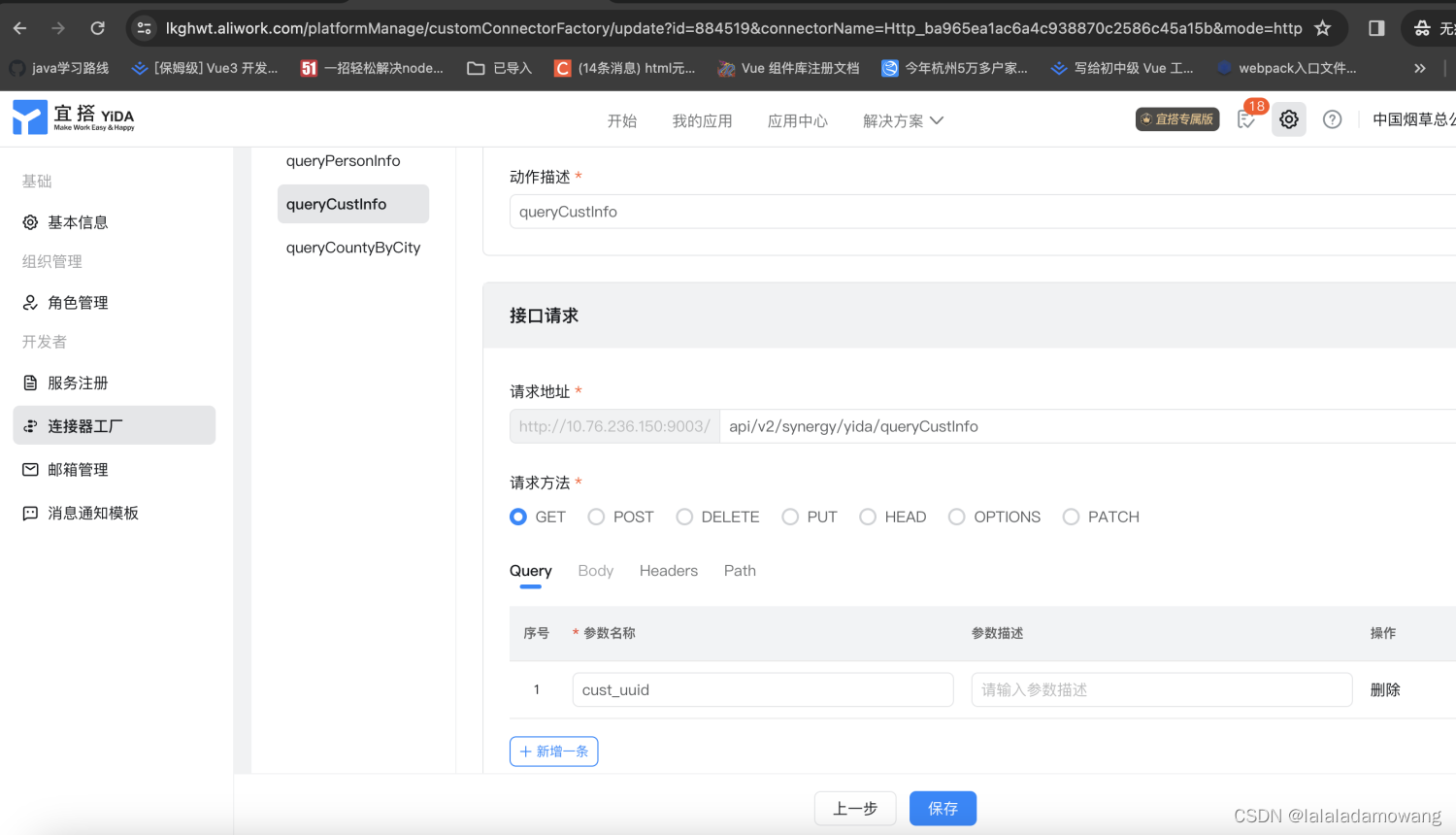Open 服务注册 in the sidebar
1456x835 pixels.
point(115,384)
